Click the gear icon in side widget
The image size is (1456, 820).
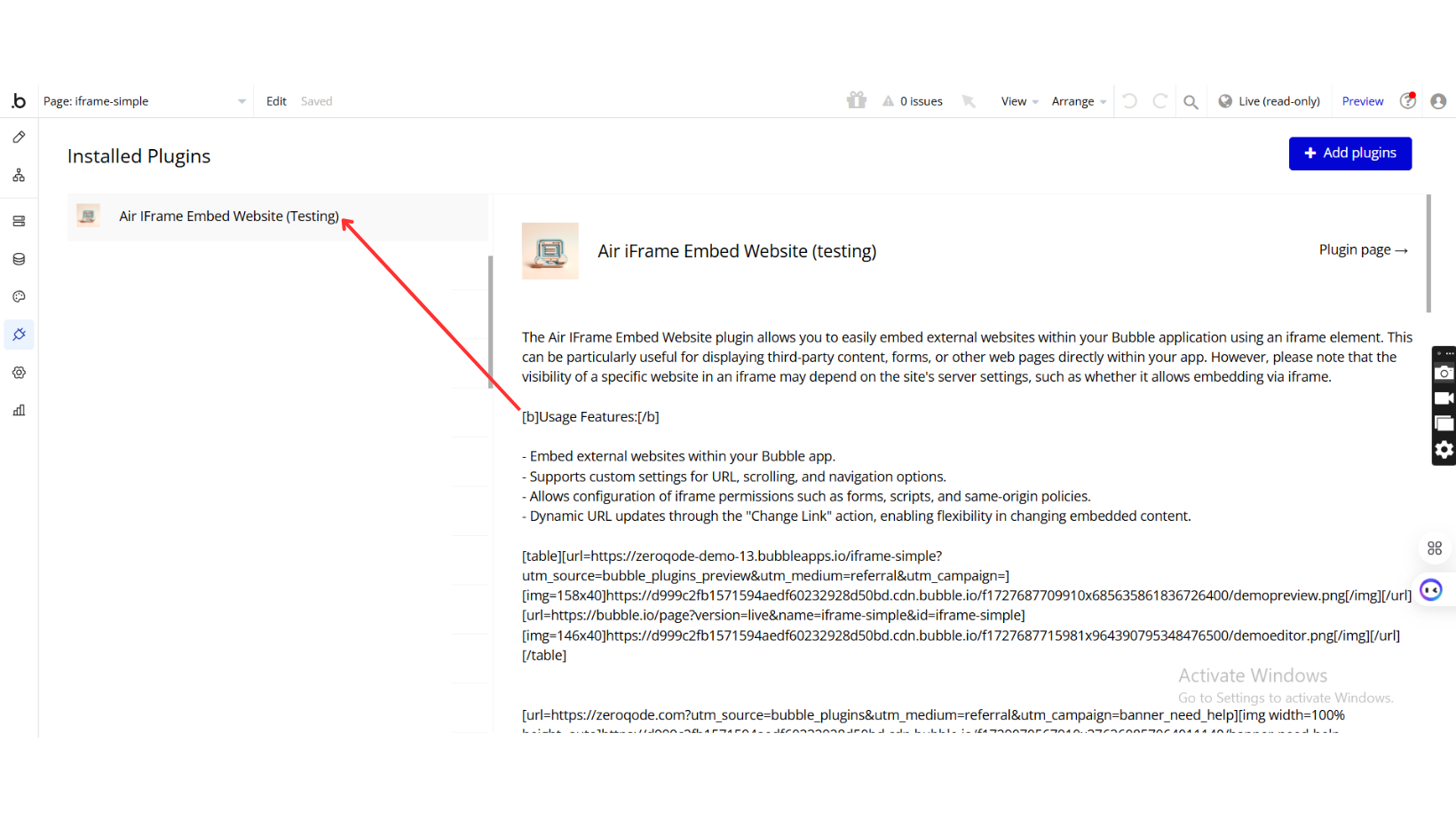coord(1444,450)
